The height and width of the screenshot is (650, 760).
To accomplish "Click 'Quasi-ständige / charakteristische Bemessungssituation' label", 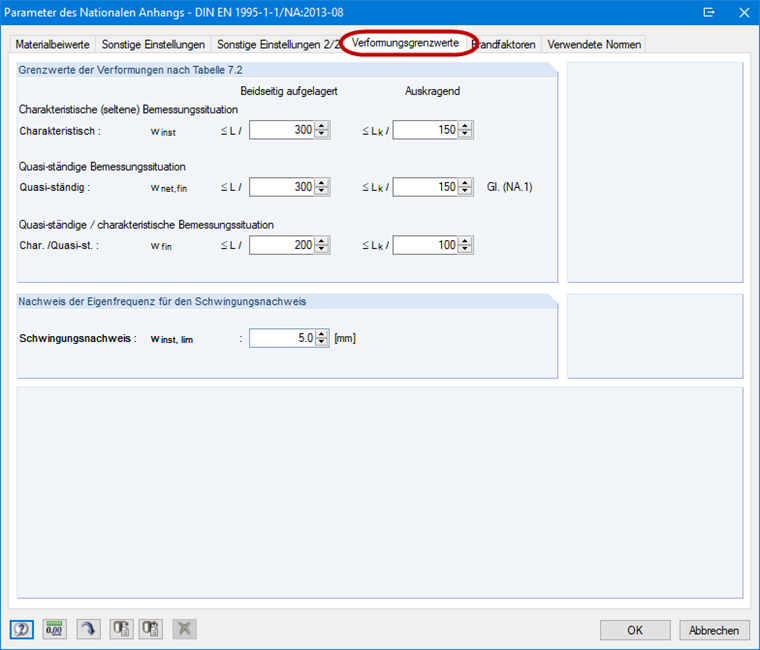I will click(146, 225).
